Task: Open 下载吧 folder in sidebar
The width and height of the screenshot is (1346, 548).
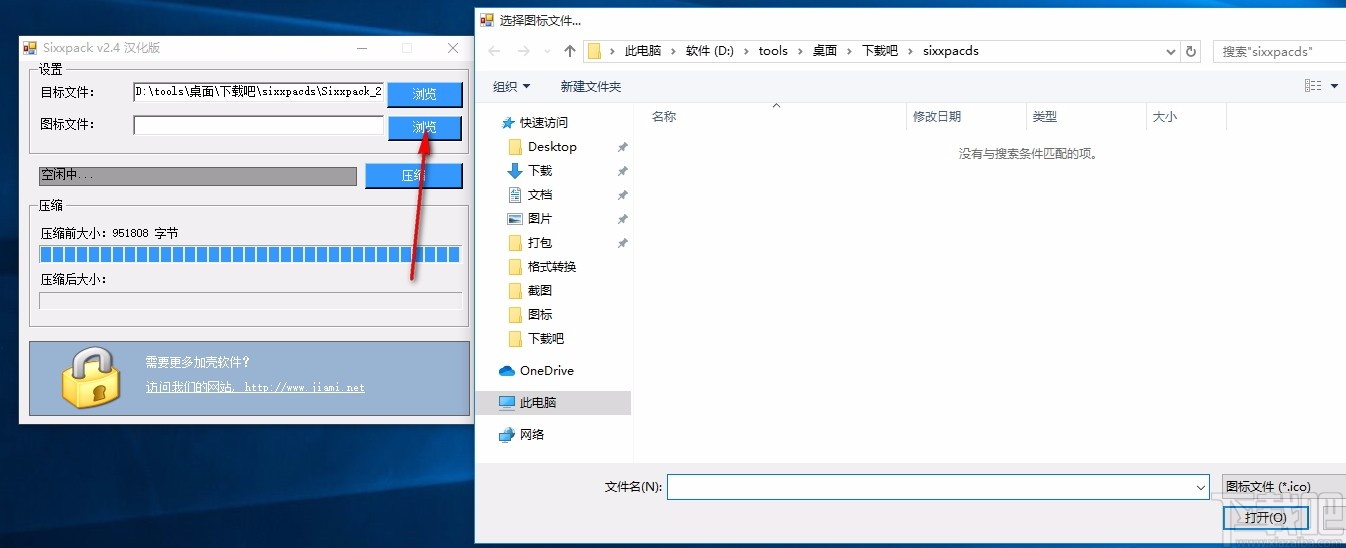Action: tap(546, 338)
